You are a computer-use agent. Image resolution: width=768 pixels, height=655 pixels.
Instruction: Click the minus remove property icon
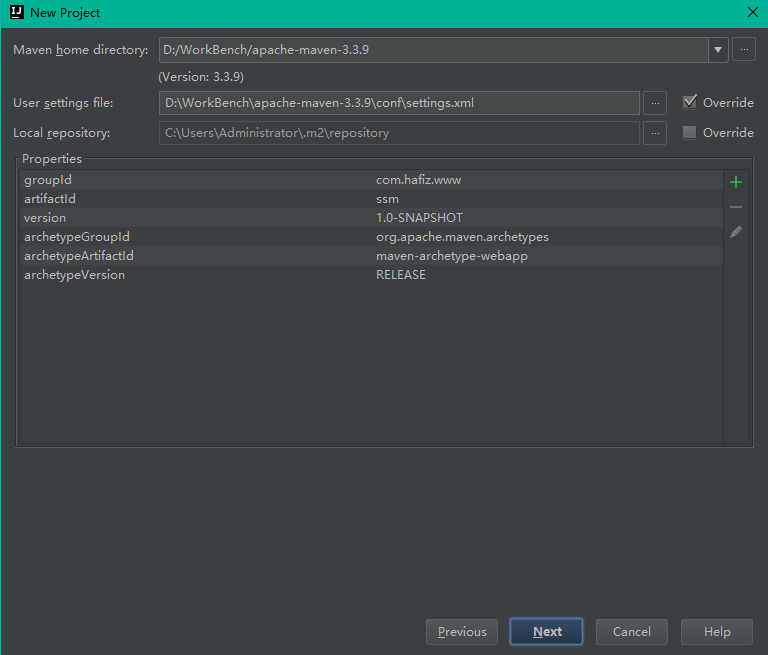pos(736,207)
